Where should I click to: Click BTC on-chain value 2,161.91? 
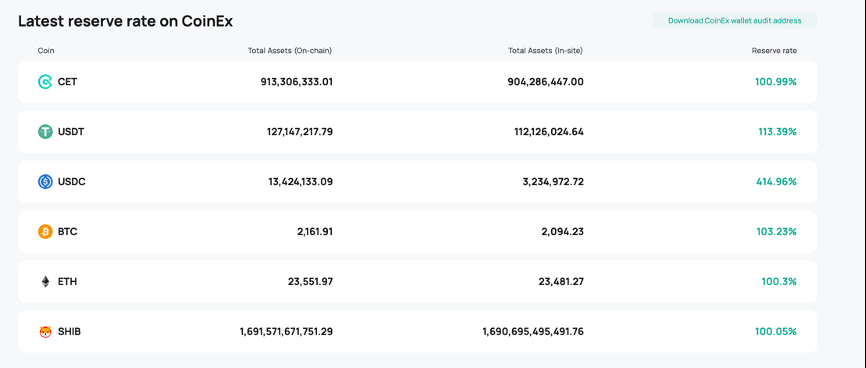coord(315,232)
